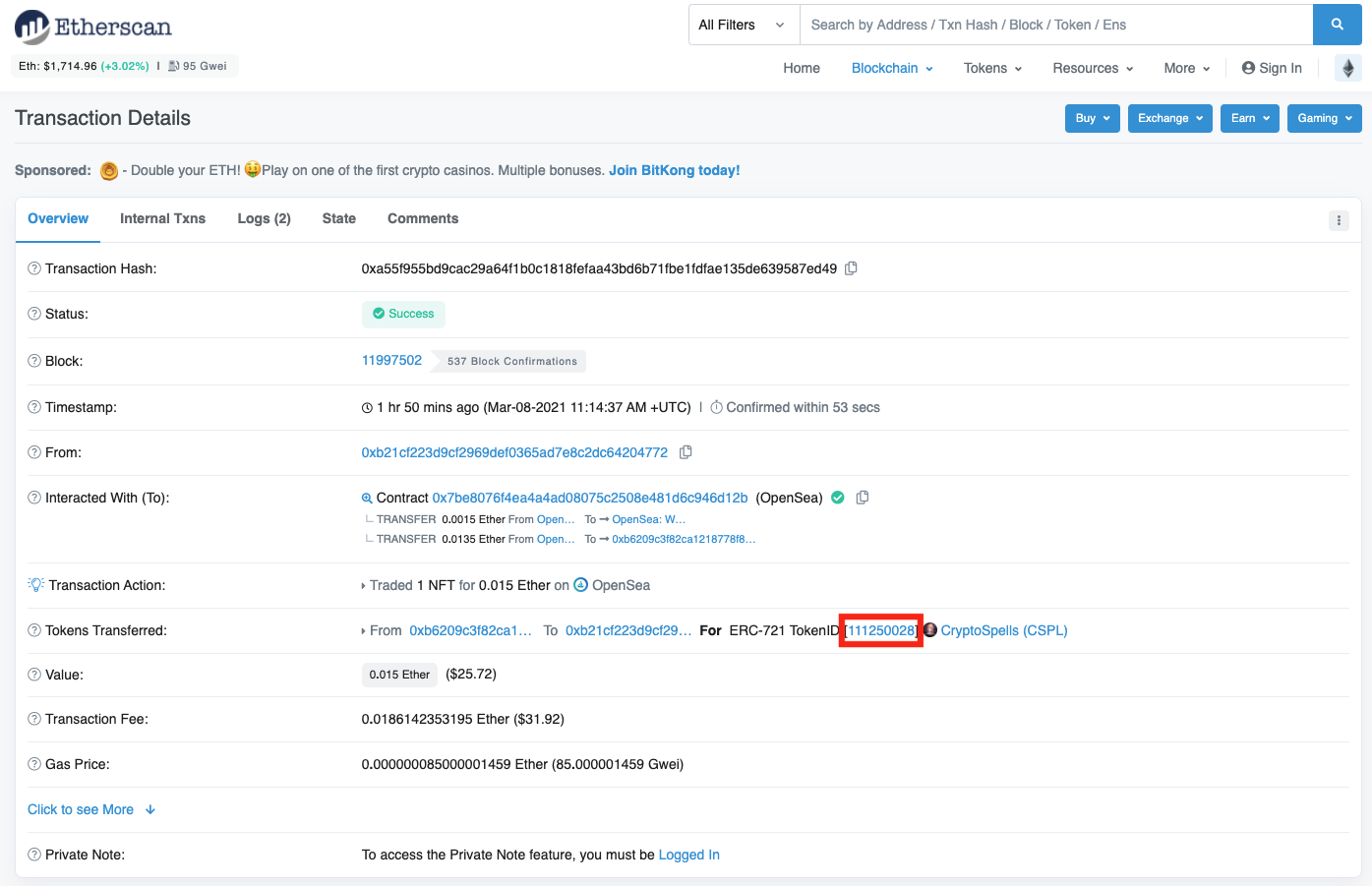Expand the More menu
The height and width of the screenshot is (886, 1372).
(x=1187, y=68)
